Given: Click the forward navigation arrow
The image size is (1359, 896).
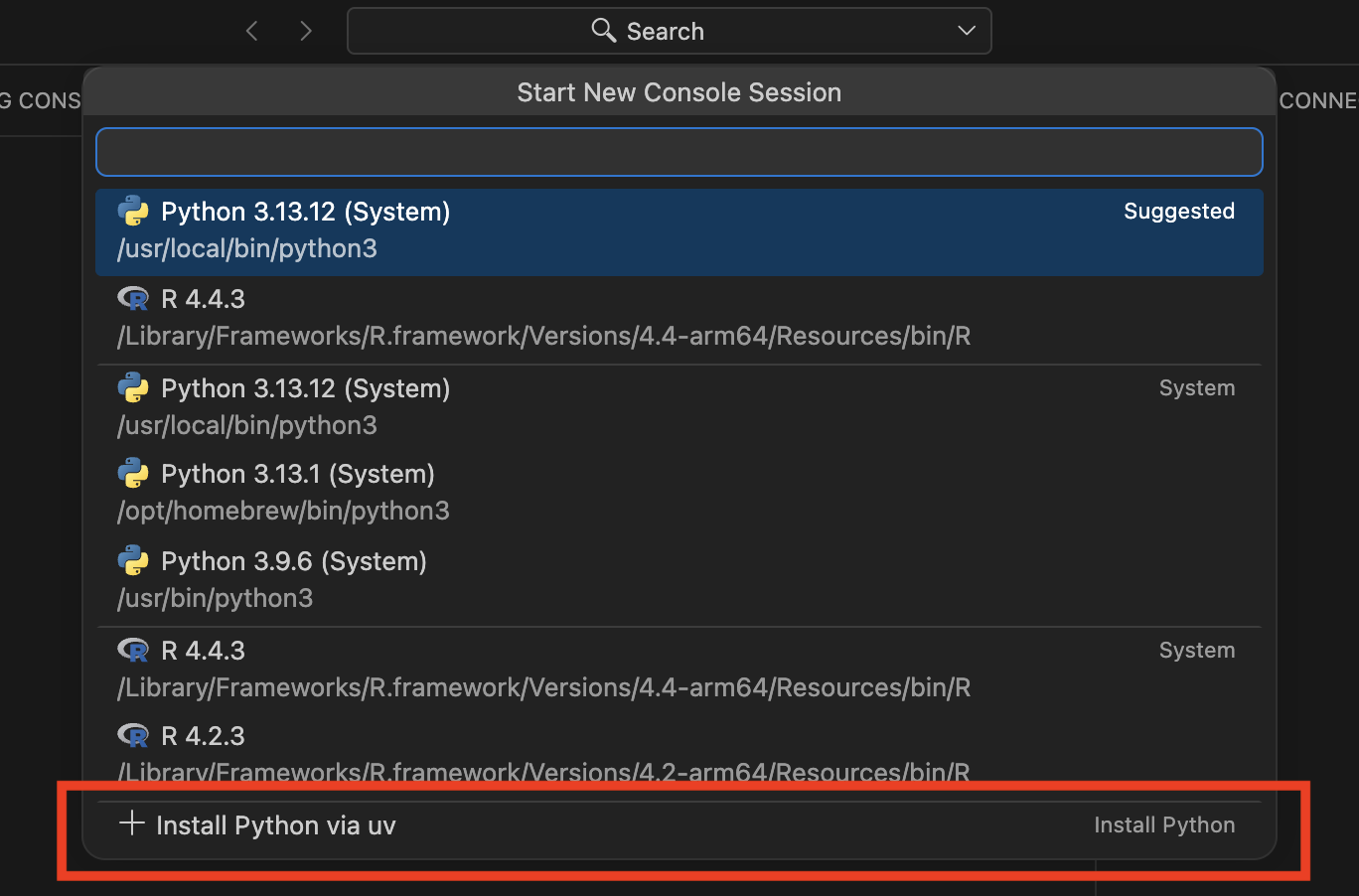Looking at the screenshot, I should [306, 31].
